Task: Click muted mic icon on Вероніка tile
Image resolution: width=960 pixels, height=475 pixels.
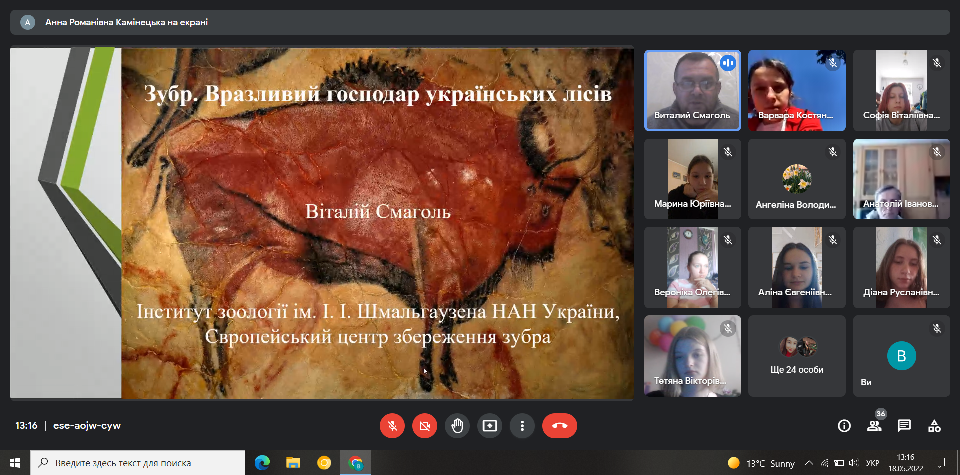Action: click(x=728, y=240)
